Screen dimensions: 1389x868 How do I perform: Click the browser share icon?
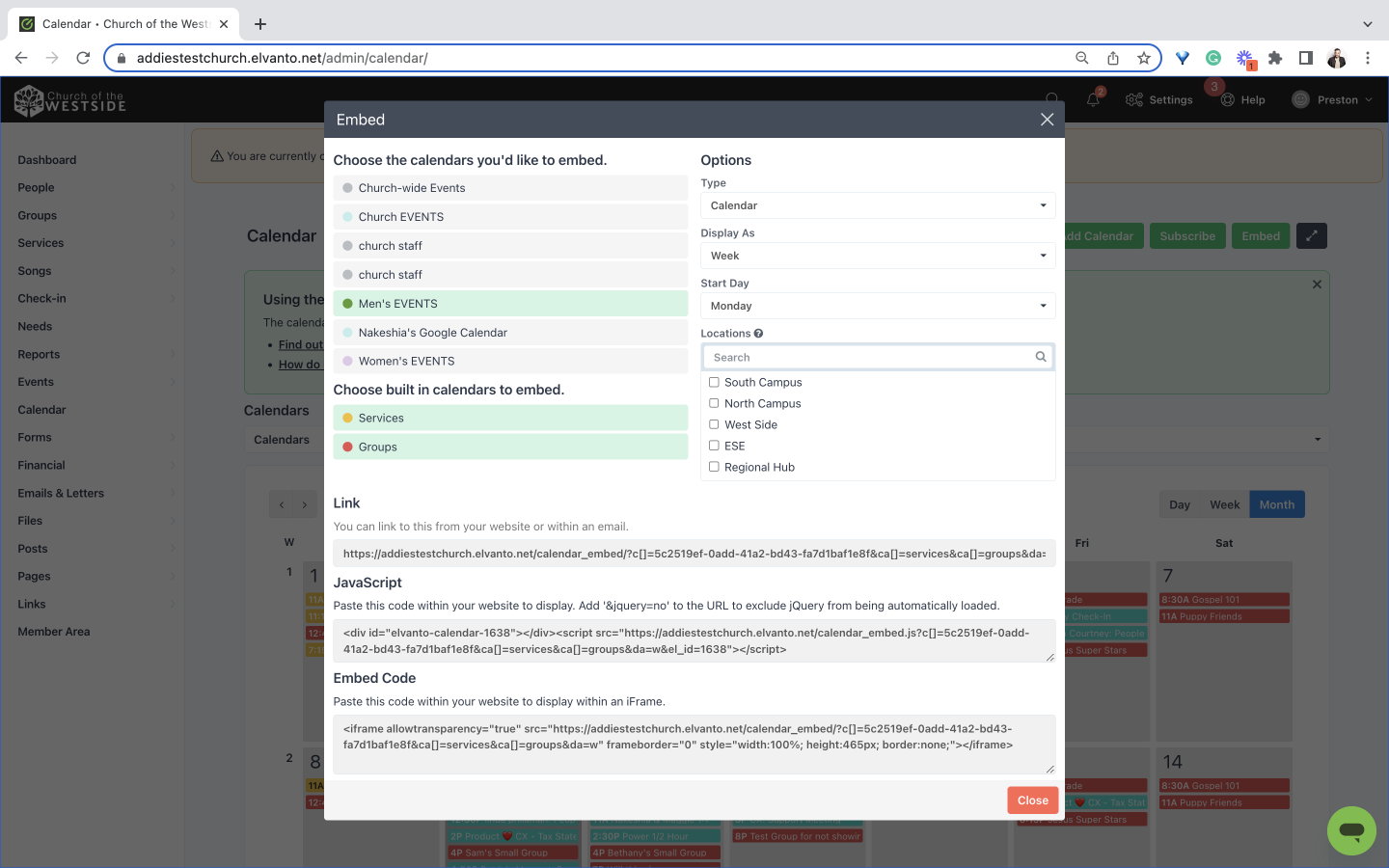point(1113,58)
